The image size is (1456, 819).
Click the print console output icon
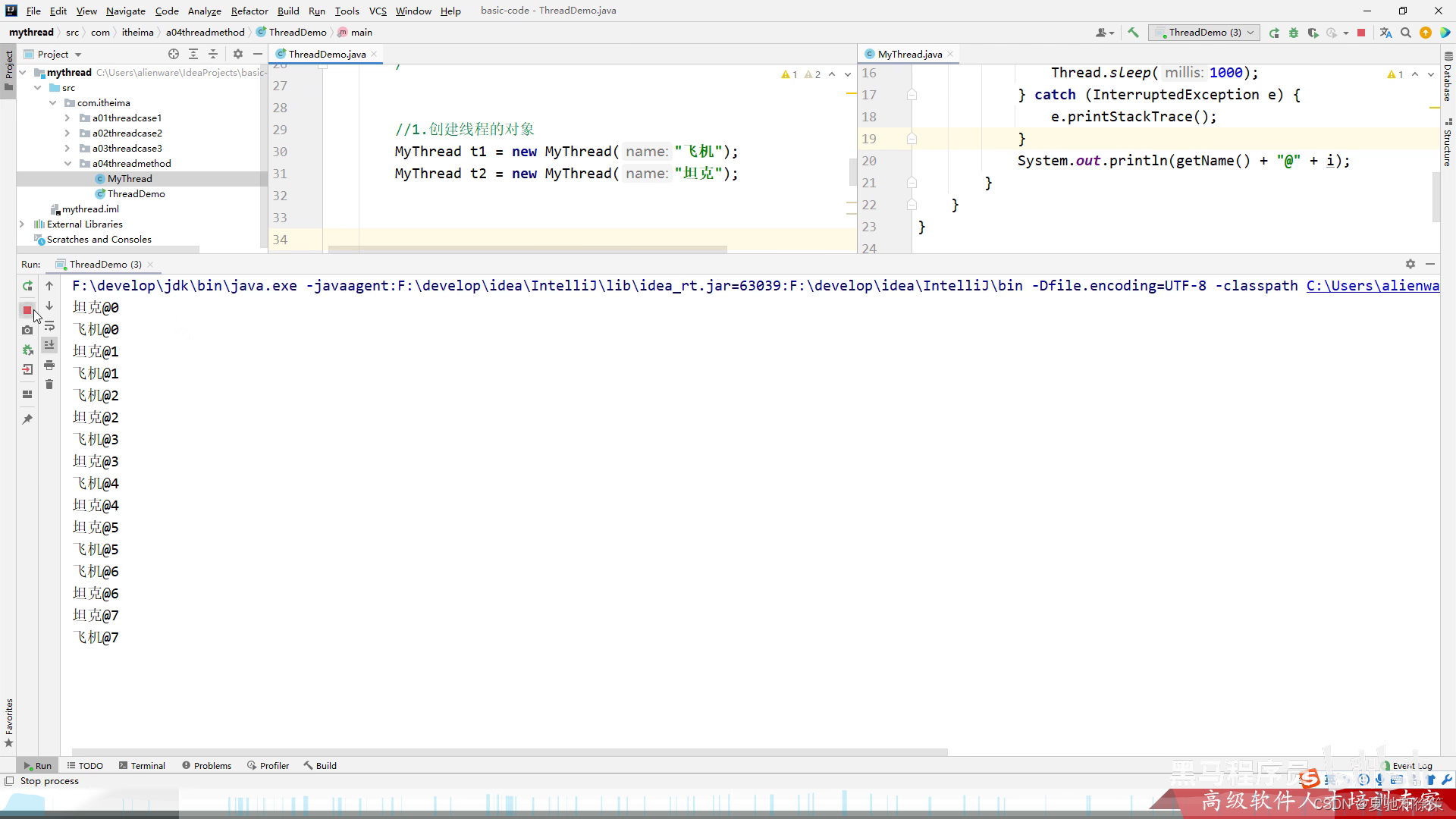(x=49, y=366)
